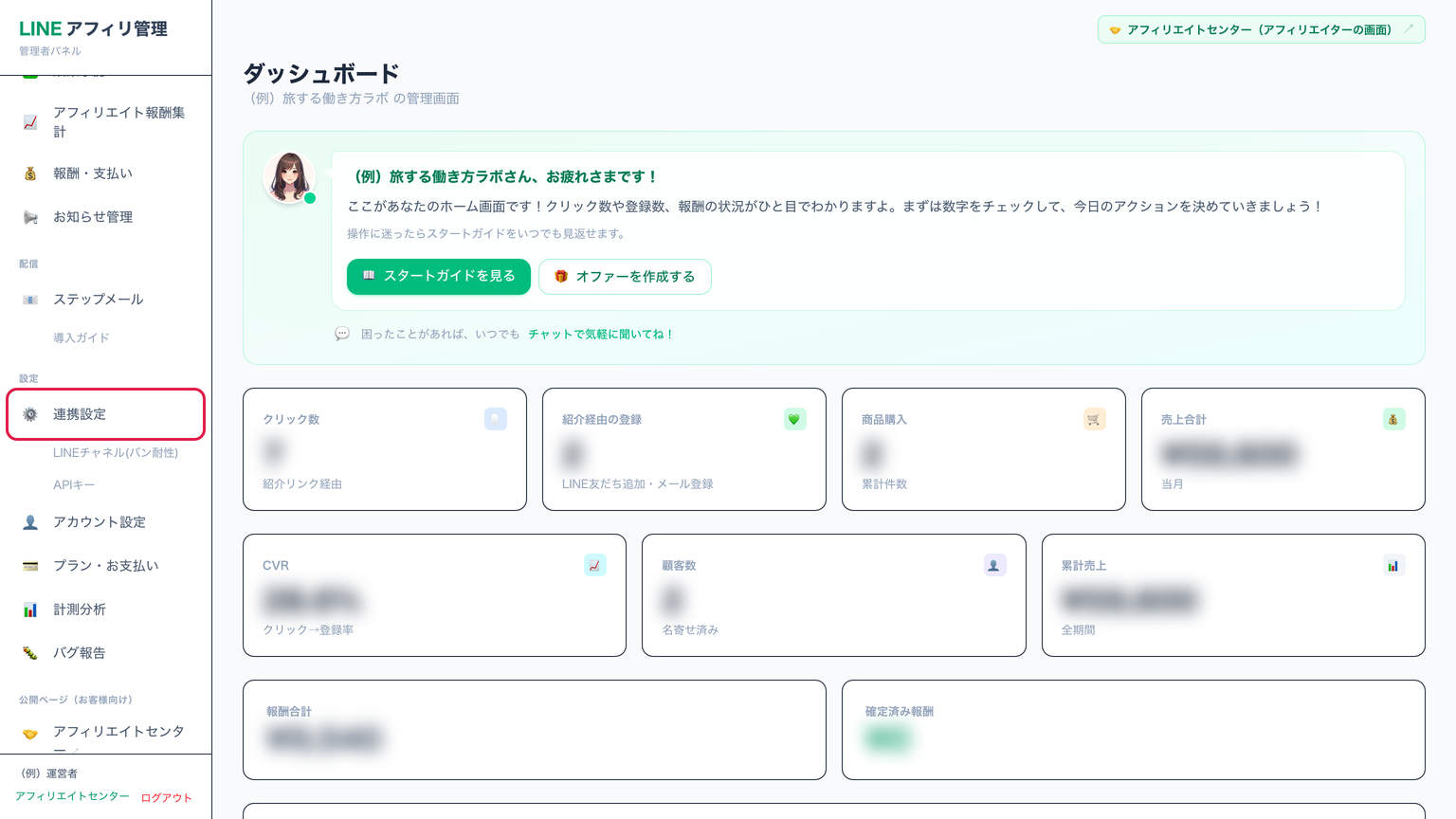Viewport: 1456px width, 819px height.
Task: Click the bar chart icon beside 計測分析
Action: coord(30,610)
